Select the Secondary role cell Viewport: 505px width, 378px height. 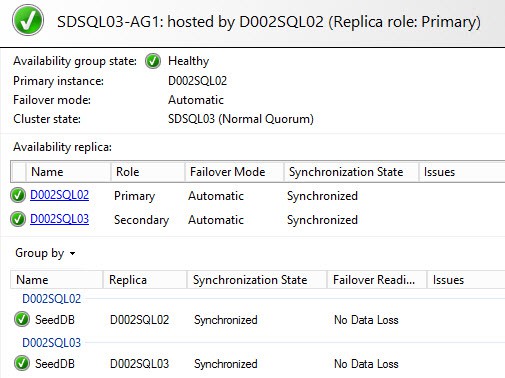click(141, 220)
